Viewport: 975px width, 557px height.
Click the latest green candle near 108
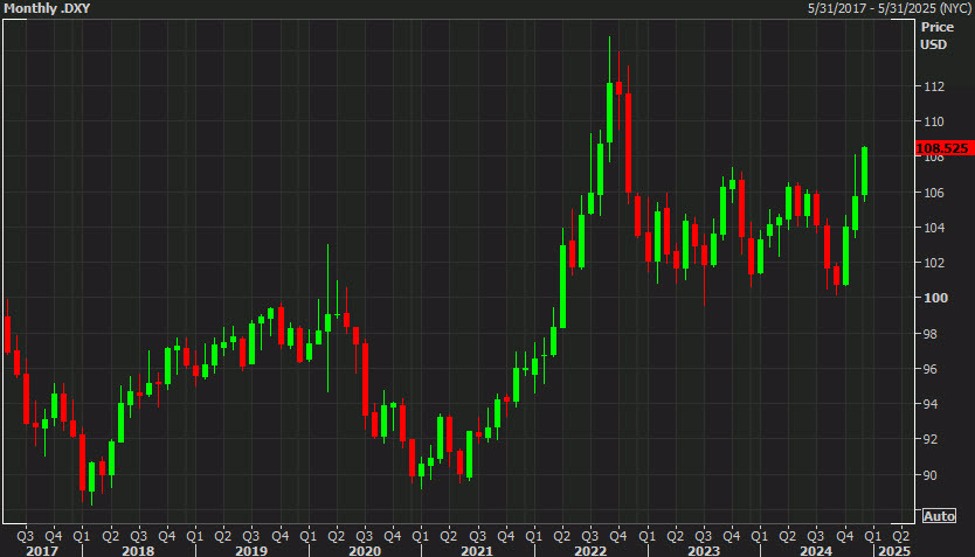point(864,171)
